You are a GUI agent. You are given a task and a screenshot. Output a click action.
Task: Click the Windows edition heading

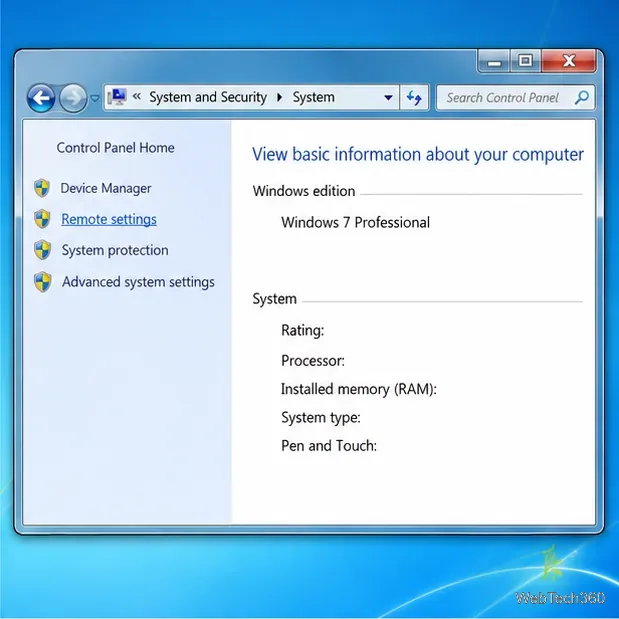click(x=304, y=191)
